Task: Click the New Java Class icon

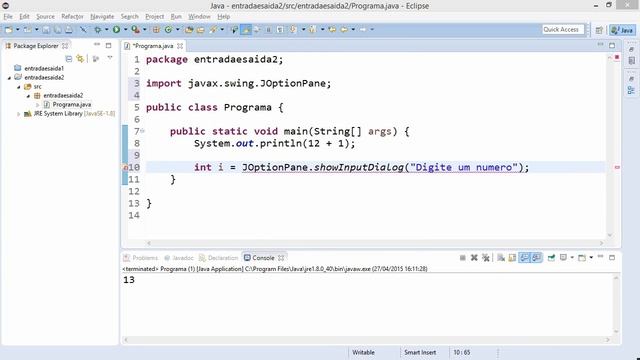Action: (168, 29)
